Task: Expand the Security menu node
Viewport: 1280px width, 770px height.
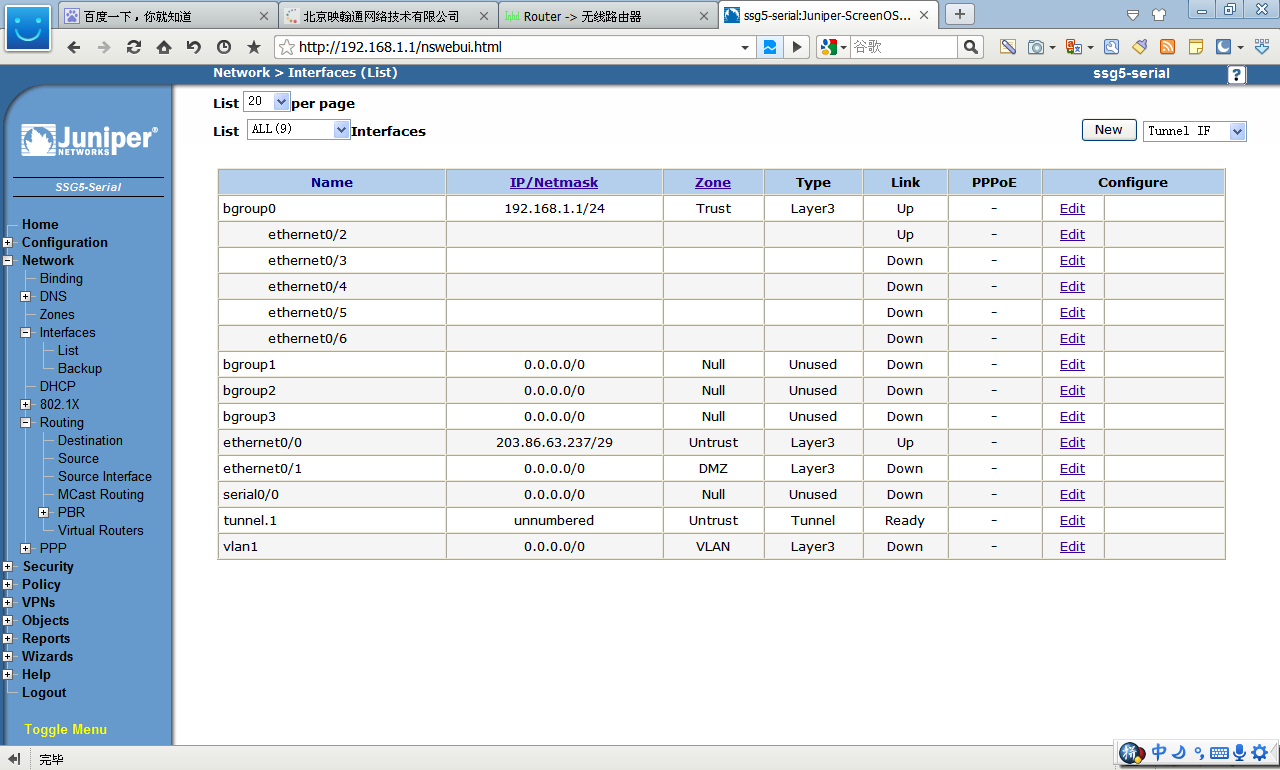Action: click(x=8, y=567)
